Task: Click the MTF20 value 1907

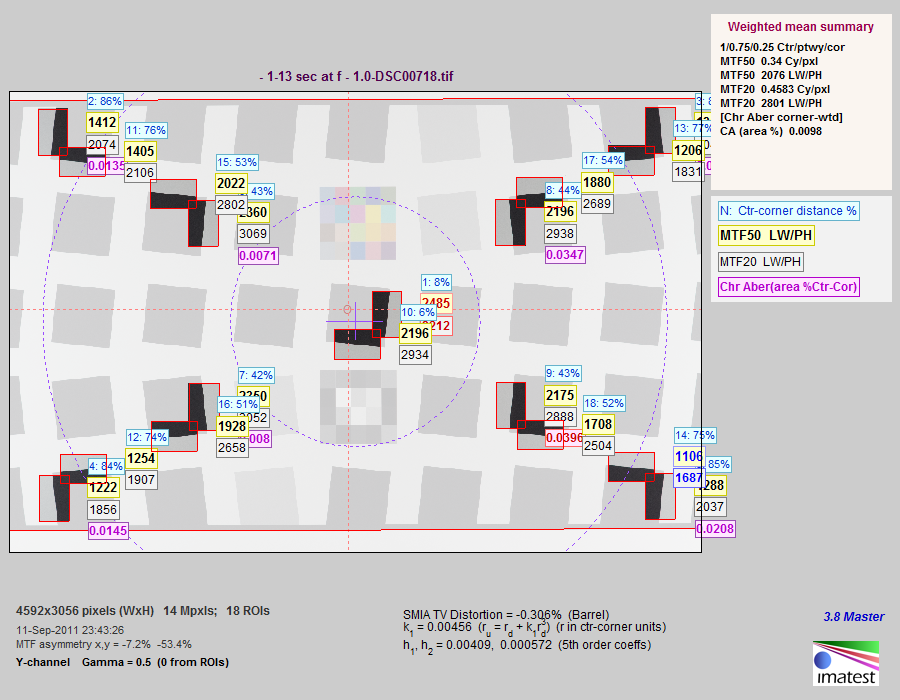Action: click(141, 480)
